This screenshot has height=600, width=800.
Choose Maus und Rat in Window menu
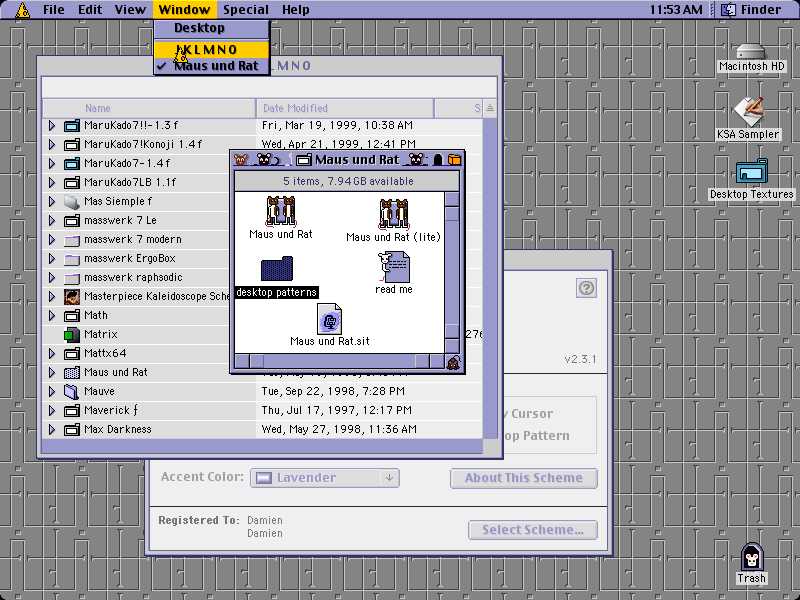[x=212, y=66]
